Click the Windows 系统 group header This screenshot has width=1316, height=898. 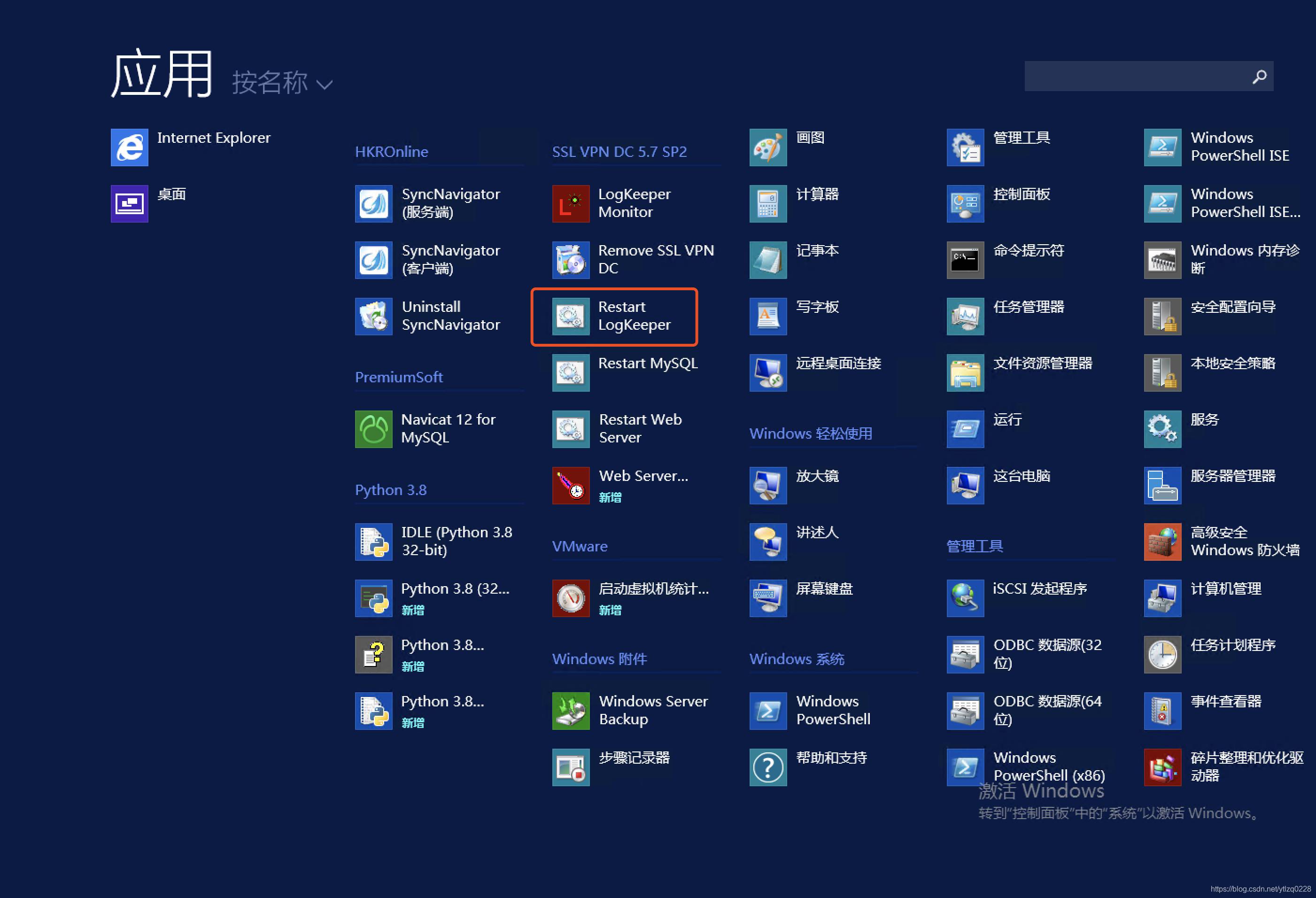pos(797,659)
